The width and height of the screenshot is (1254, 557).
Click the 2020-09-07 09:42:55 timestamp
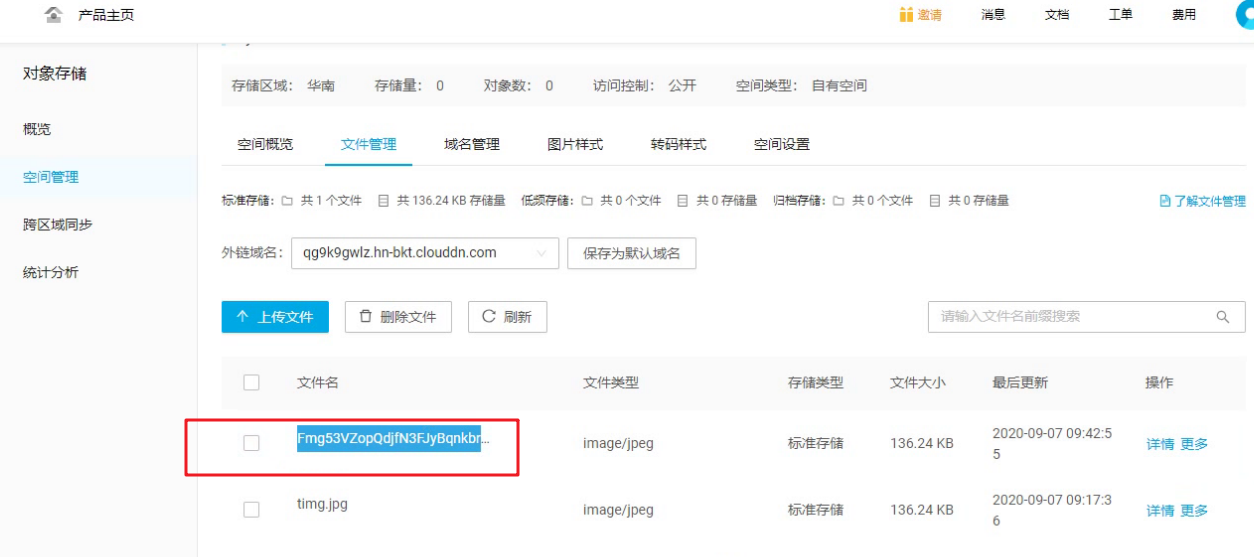click(1052, 443)
